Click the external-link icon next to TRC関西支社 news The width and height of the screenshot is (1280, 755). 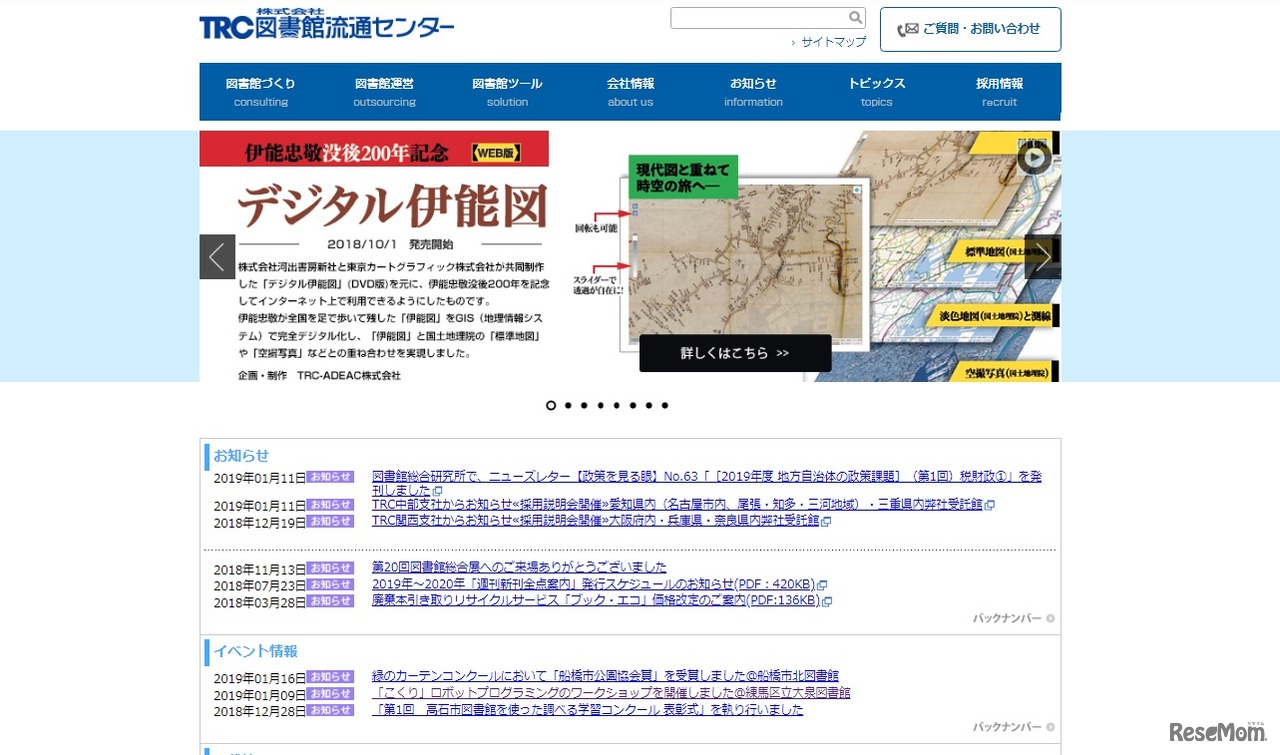[x=827, y=520]
